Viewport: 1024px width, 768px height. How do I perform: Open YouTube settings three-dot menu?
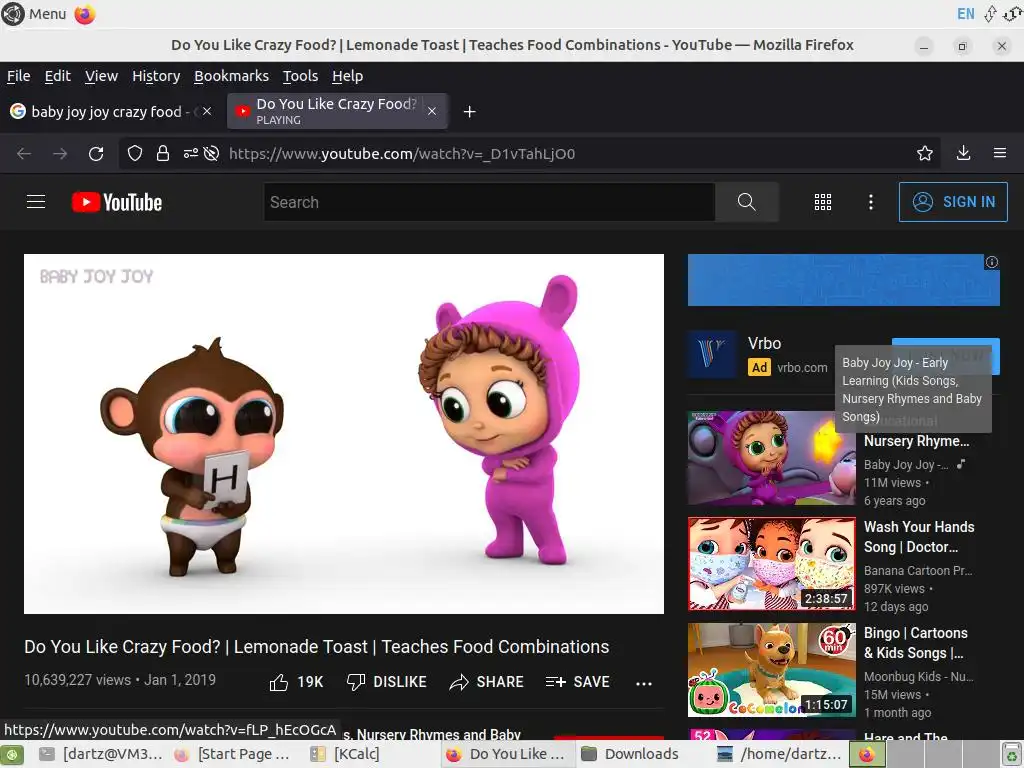pos(871,202)
